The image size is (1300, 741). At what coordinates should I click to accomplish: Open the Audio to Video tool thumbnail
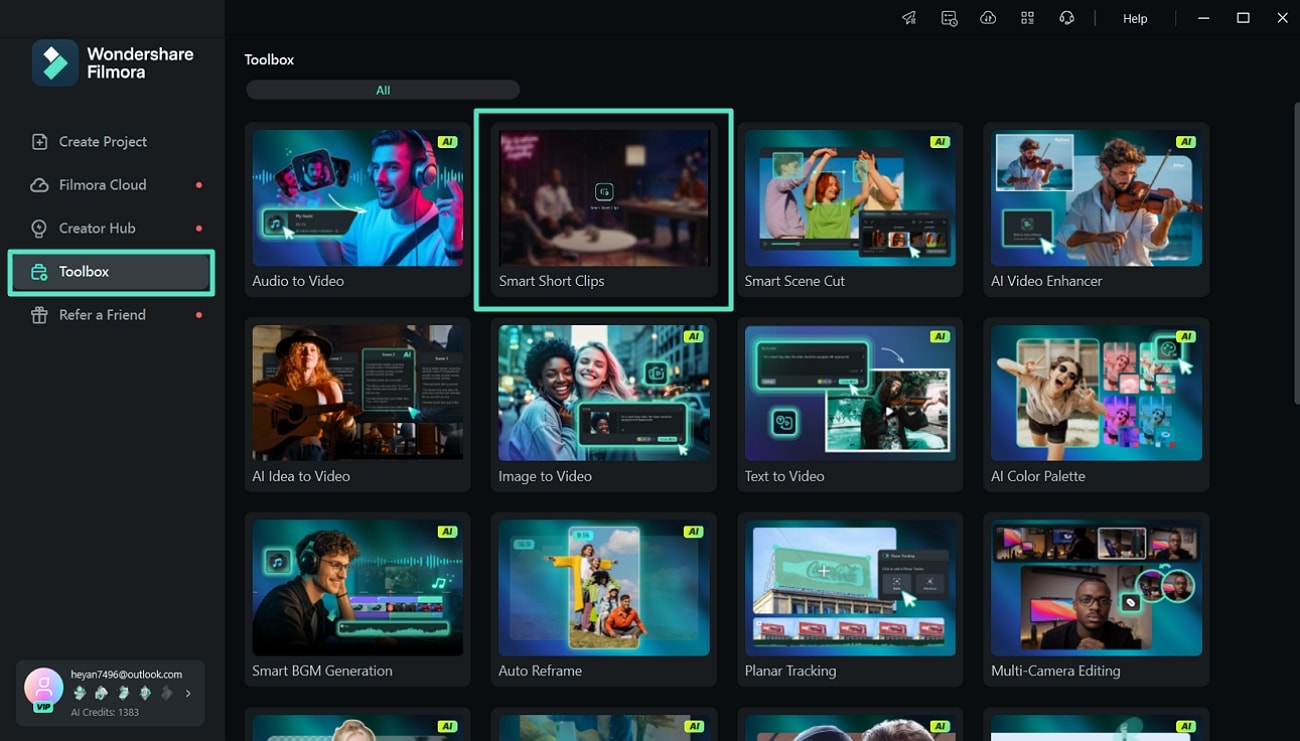coord(357,198)
